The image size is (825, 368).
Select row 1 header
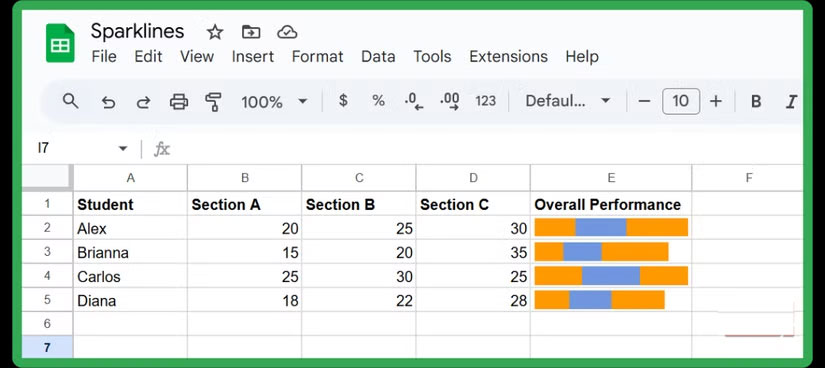(47, 204)
